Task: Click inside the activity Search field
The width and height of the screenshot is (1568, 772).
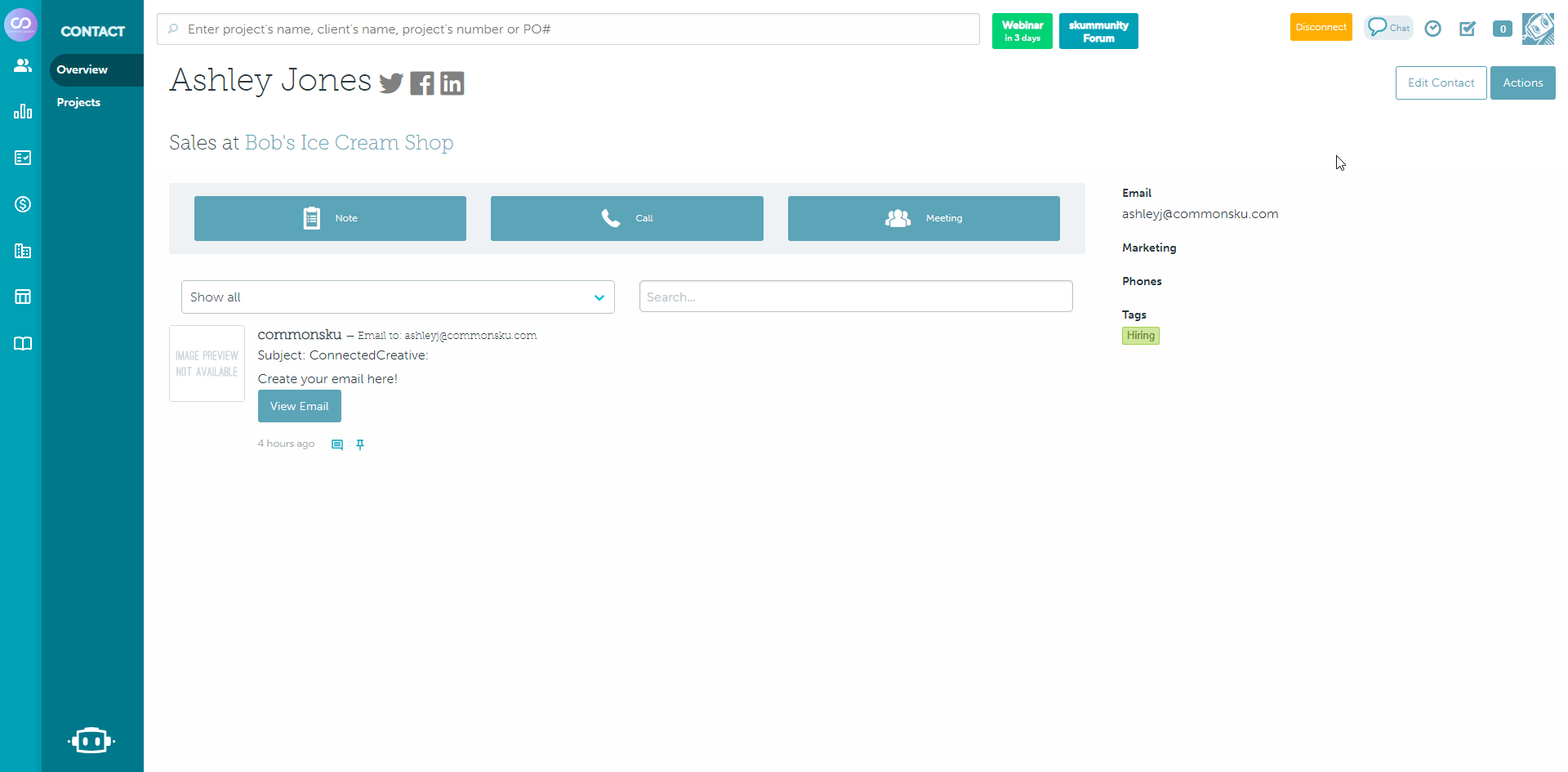Action: [x=855, y=296]
